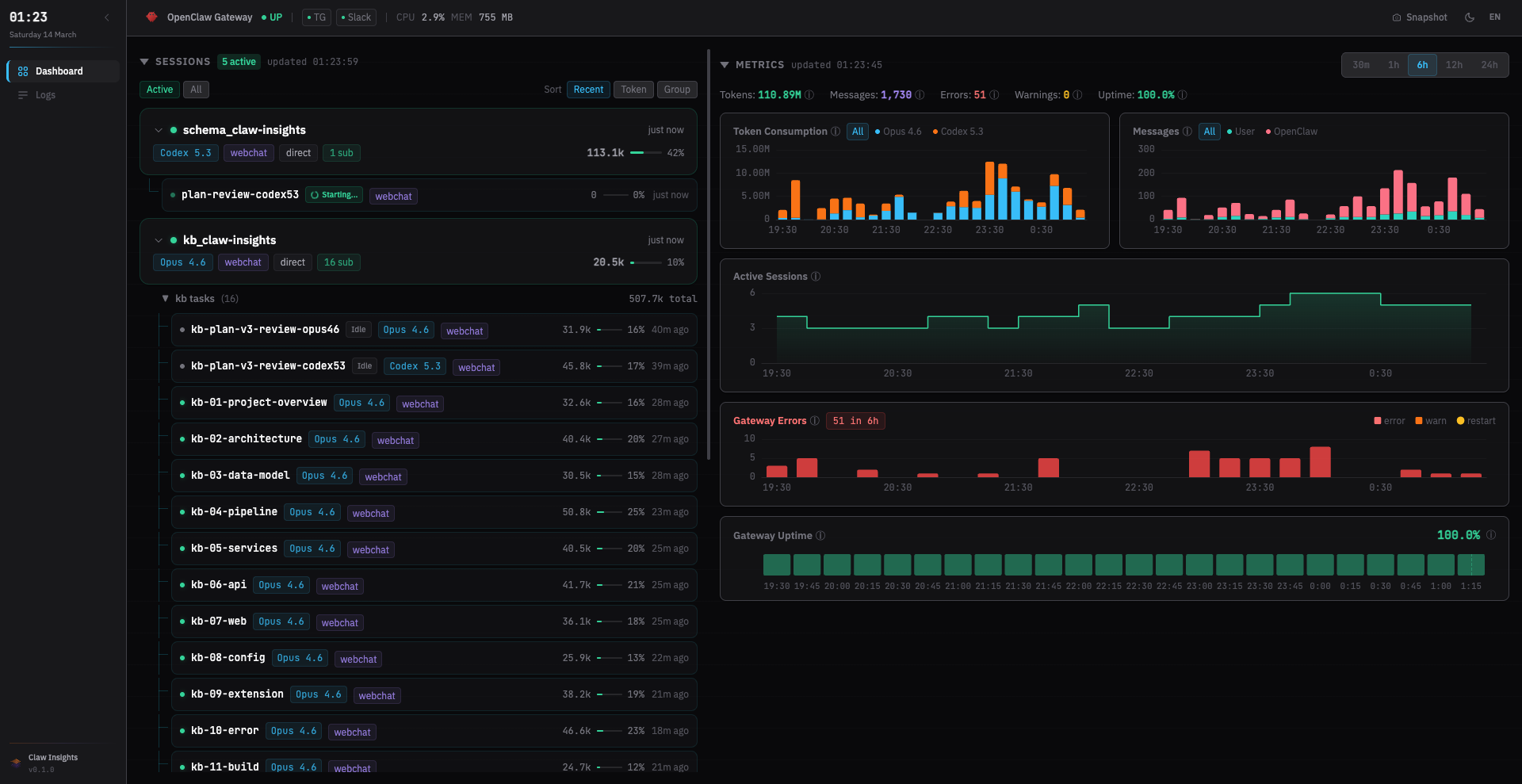Click the 51 in 6h errors badge
Image resolution: width=1522 pixels, height=784 pixels.
[x=855, y=421]
